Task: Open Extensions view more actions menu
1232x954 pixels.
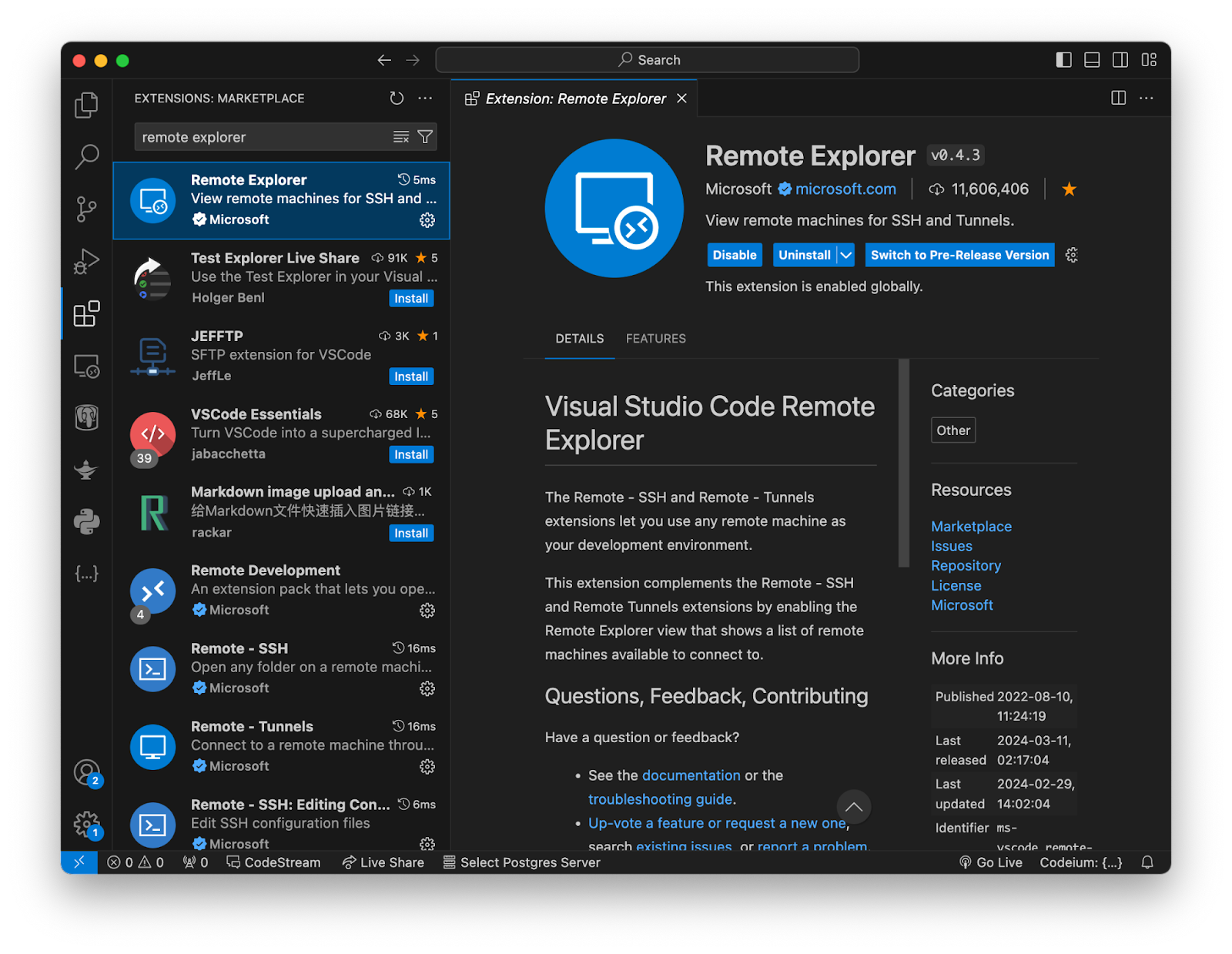Action: click(x=425, y=98)
